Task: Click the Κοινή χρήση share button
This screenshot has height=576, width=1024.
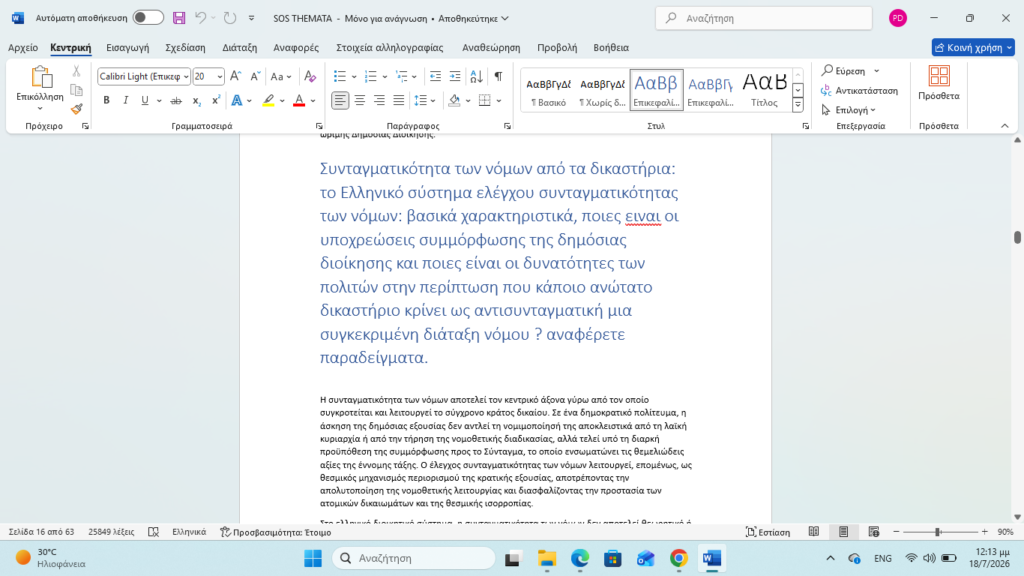Action: 973,48
